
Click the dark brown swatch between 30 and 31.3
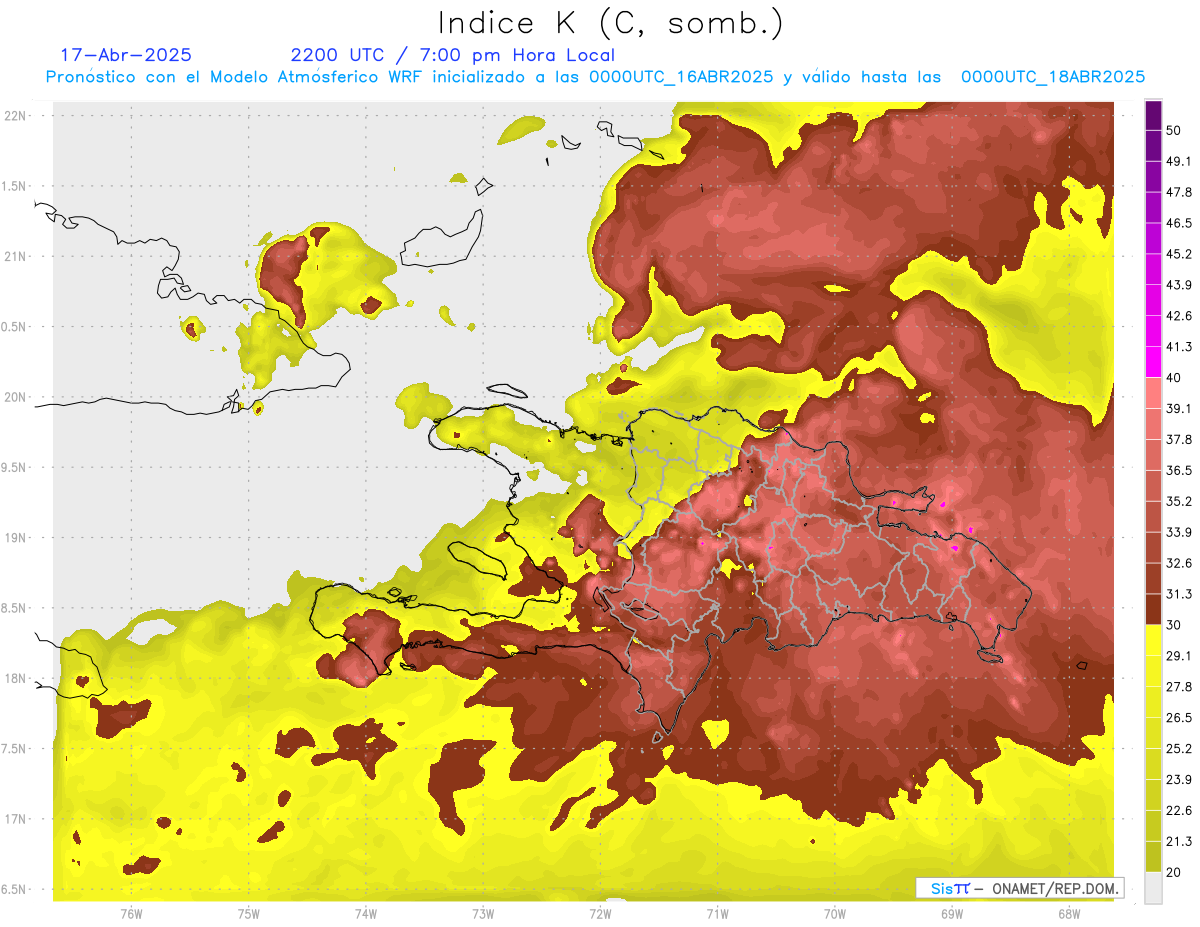(x=1153, y=609)
